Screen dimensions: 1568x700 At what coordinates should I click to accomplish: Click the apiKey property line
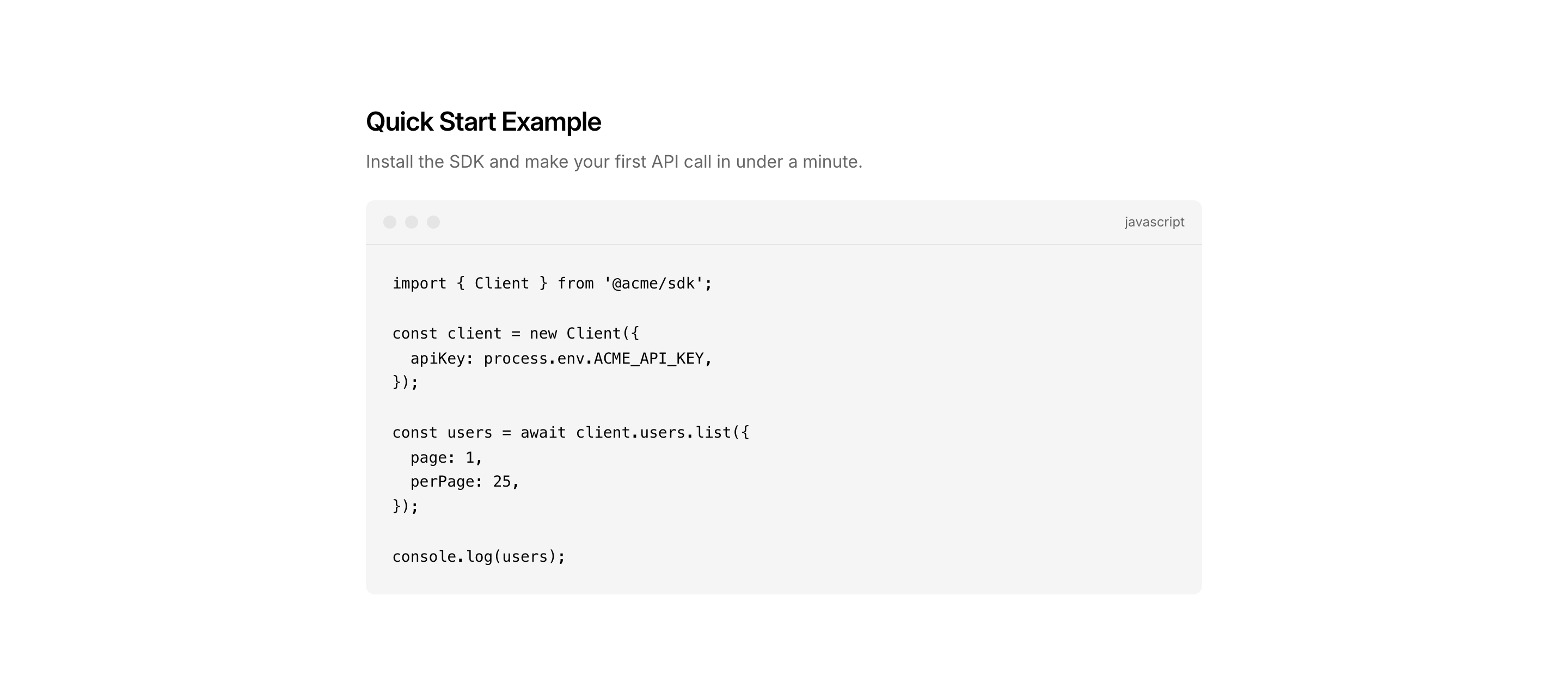560,359
